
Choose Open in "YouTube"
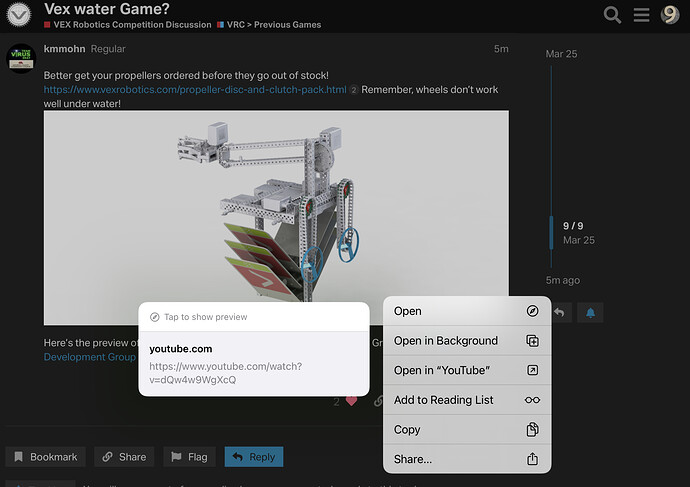[467, 370]
